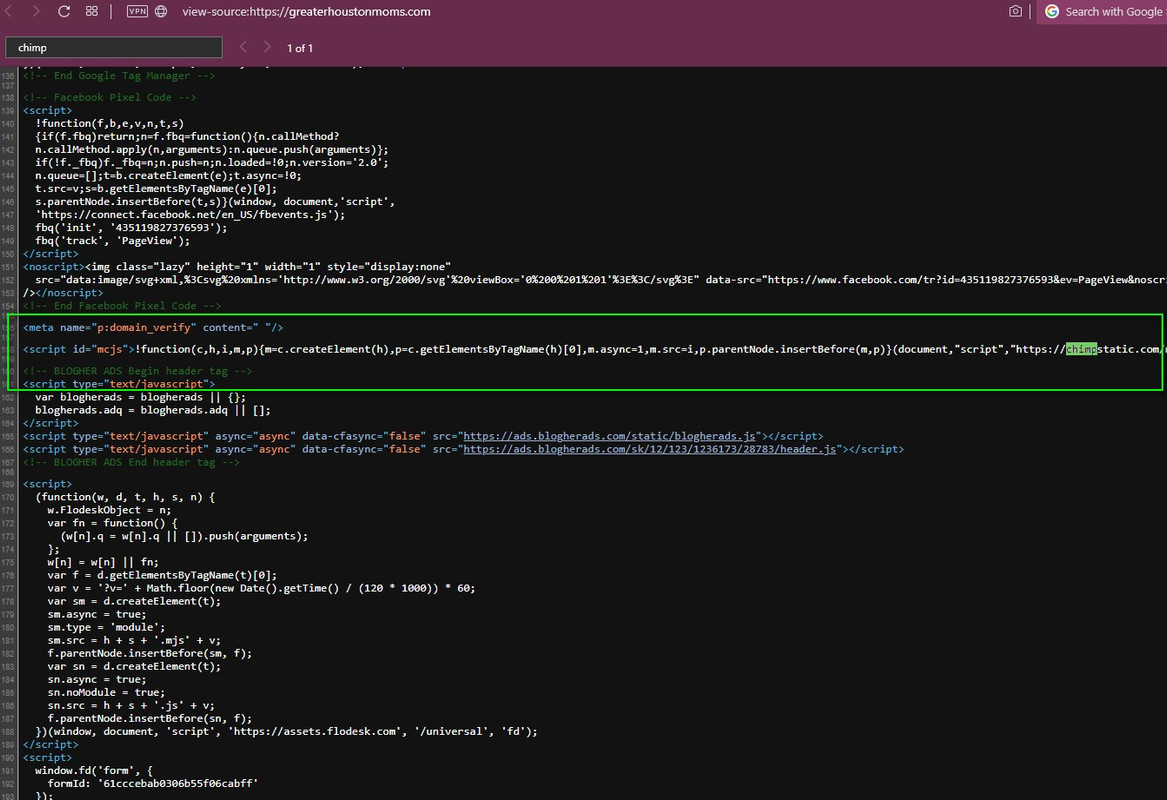
Task: Take a snapshot with the camera icon
Action: click(x=1015, y=11)
